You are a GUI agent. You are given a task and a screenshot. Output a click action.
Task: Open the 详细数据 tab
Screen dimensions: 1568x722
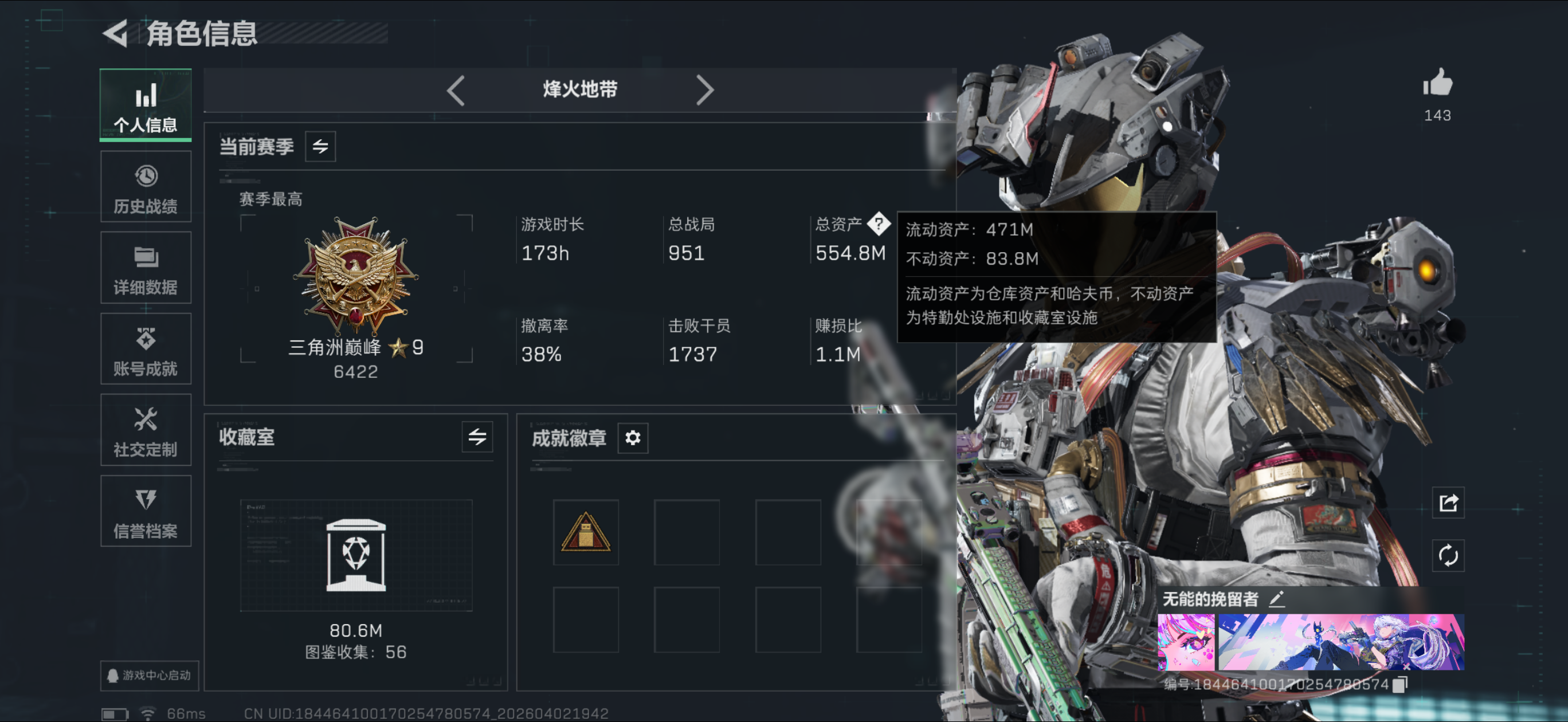(146, 267)
